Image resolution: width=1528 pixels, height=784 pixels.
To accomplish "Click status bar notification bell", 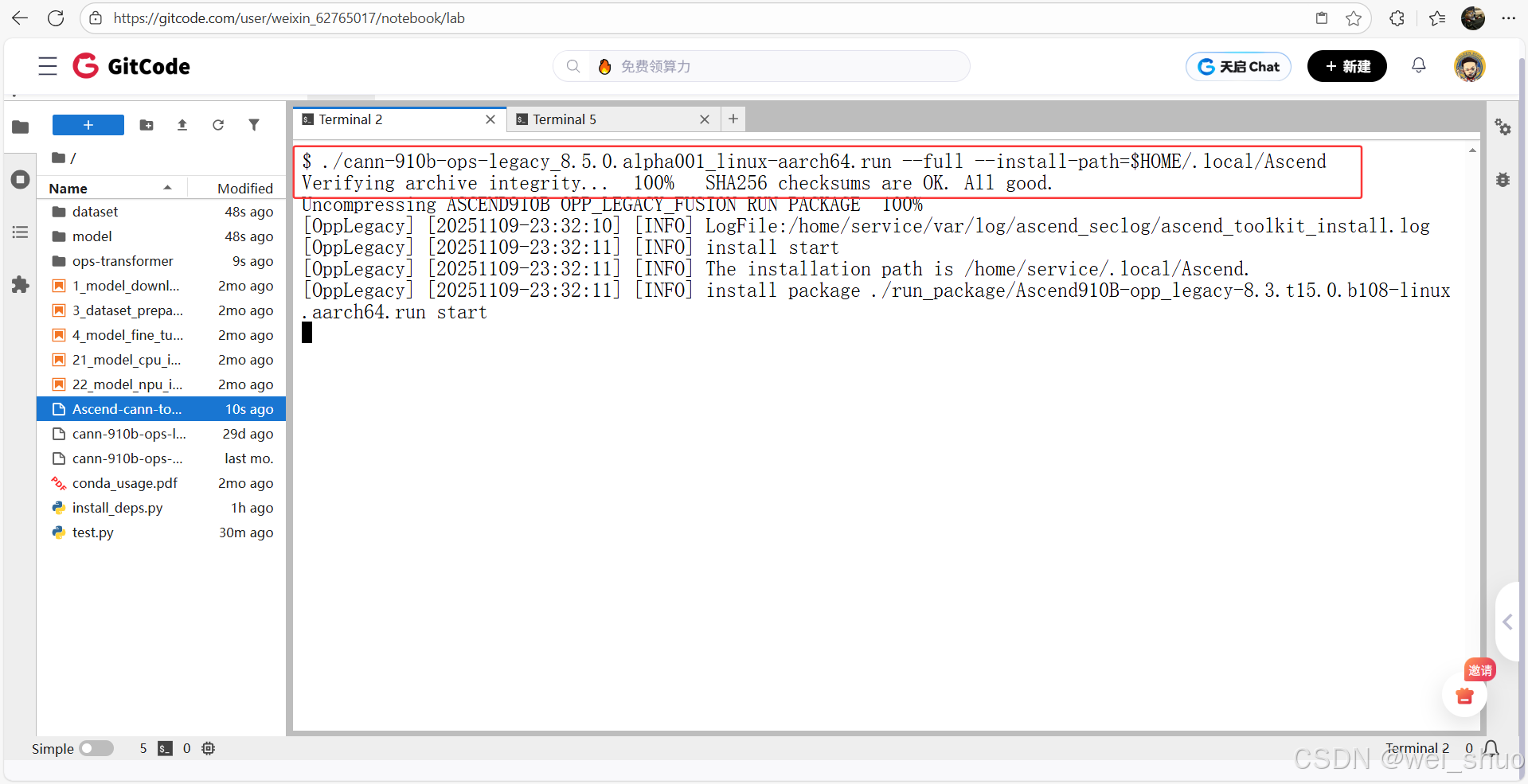I will pos(1491,748).
